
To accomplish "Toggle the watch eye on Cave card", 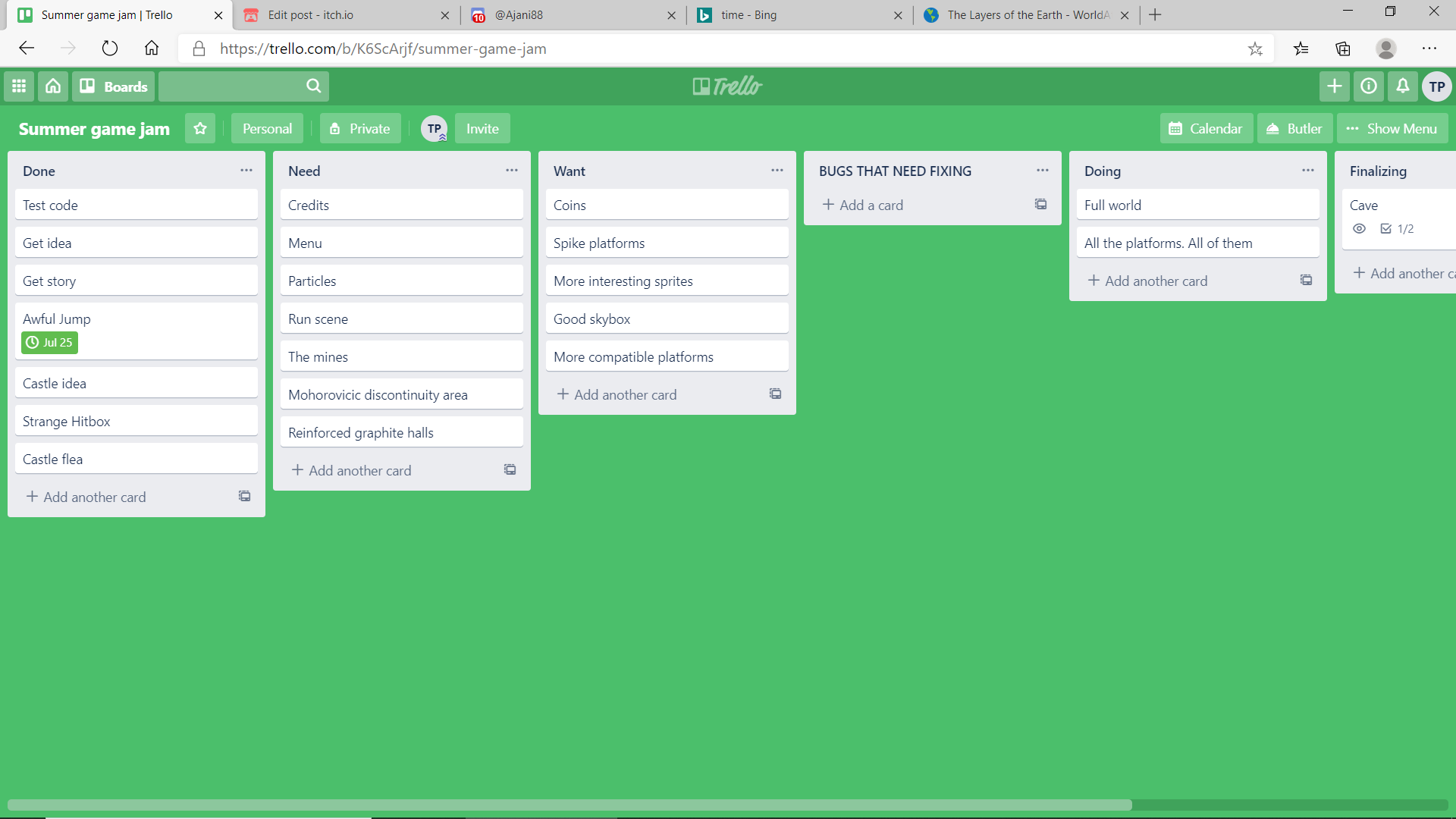I will pos(1360,229).
